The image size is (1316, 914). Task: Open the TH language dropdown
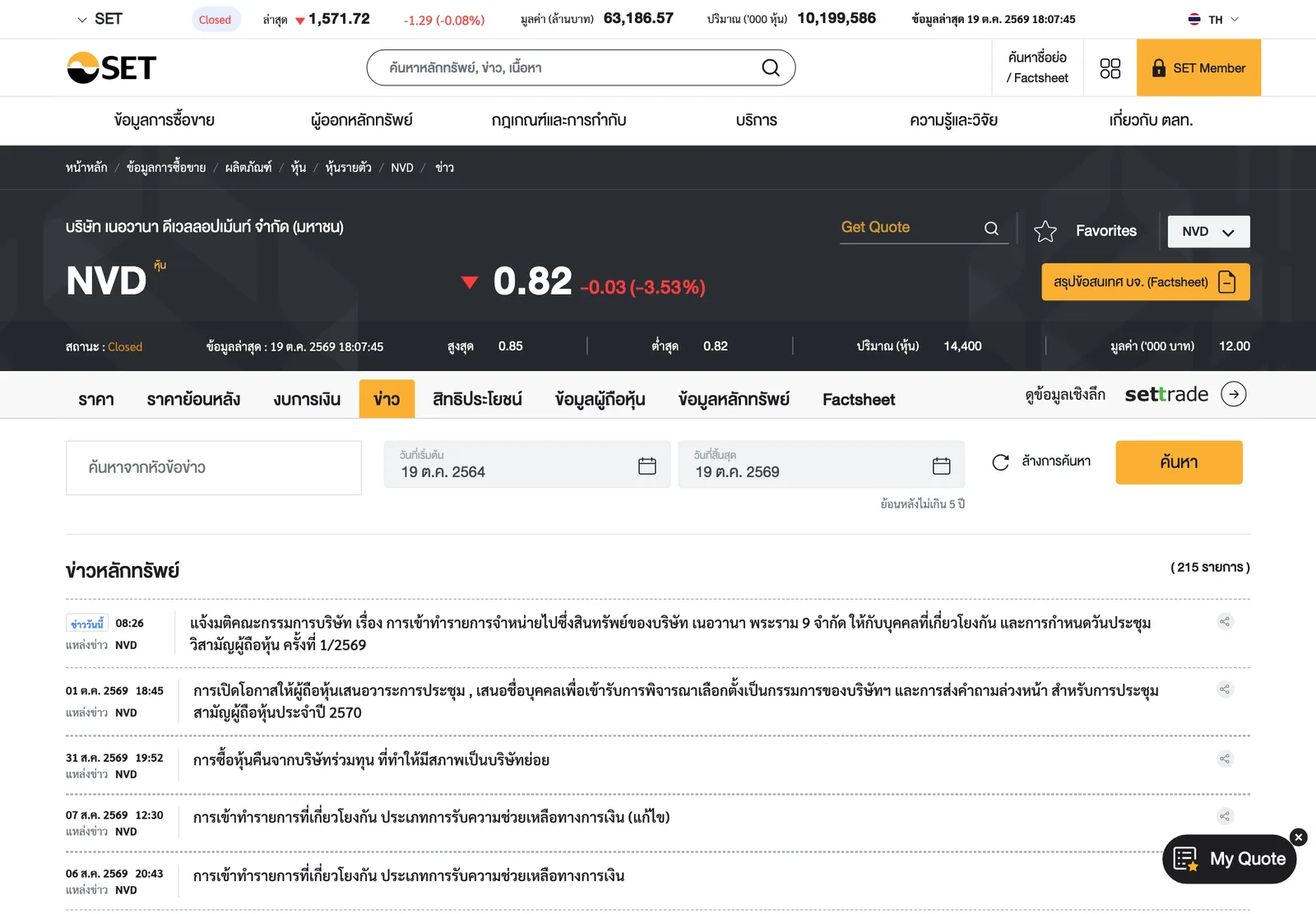click(1214, 19)
